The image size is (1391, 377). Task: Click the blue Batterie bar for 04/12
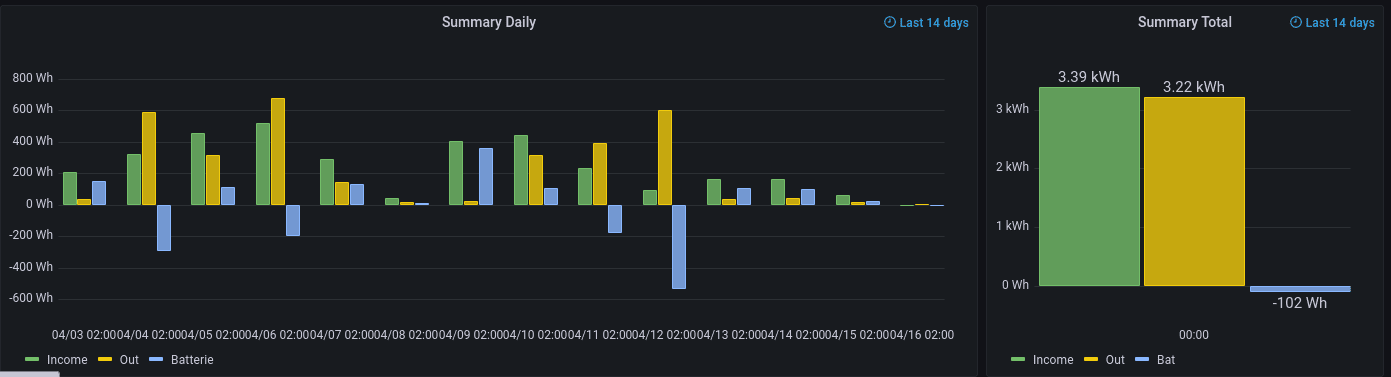(679, 247)
